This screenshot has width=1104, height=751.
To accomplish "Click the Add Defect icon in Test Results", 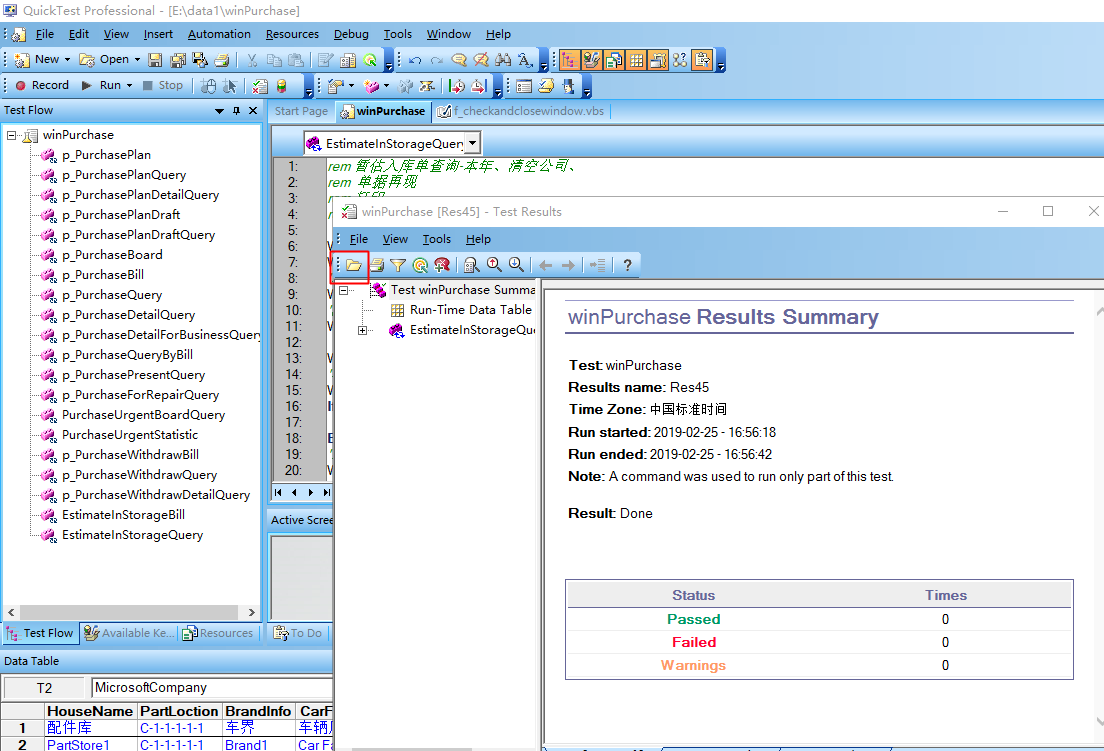I will coord(442,265).
